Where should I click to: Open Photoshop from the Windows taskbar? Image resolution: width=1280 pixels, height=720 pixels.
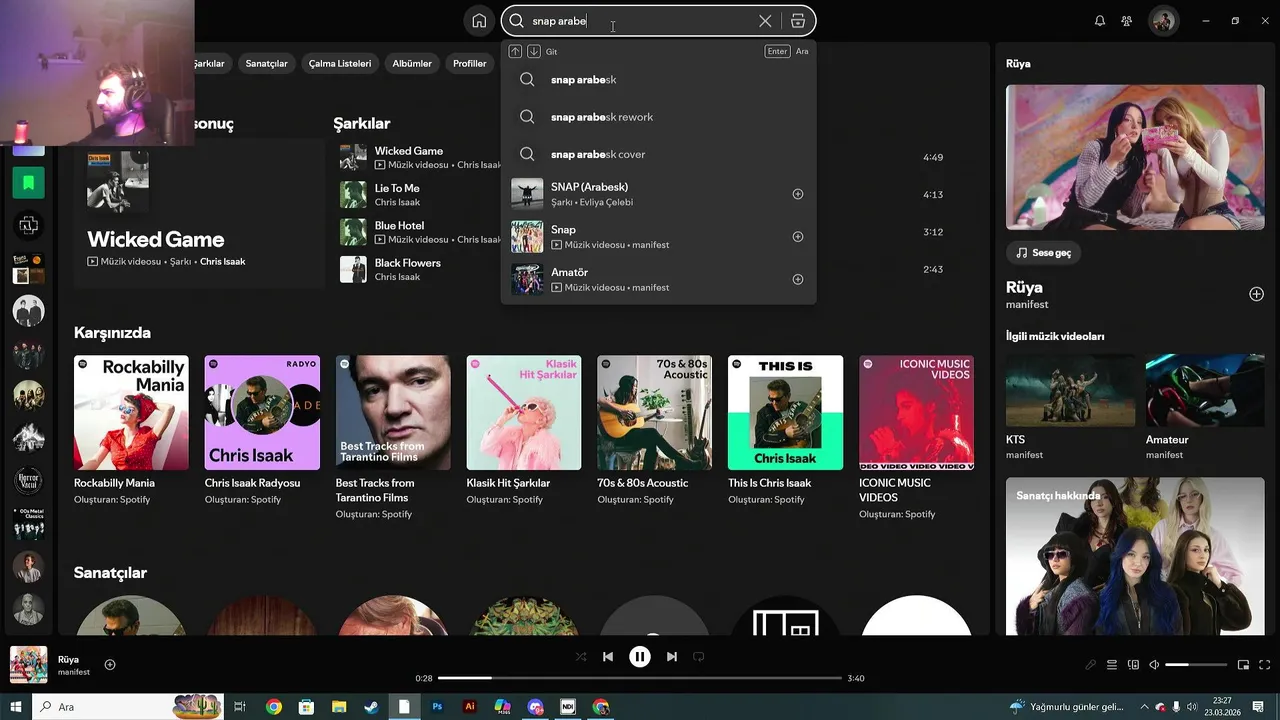tap(437, 707)
